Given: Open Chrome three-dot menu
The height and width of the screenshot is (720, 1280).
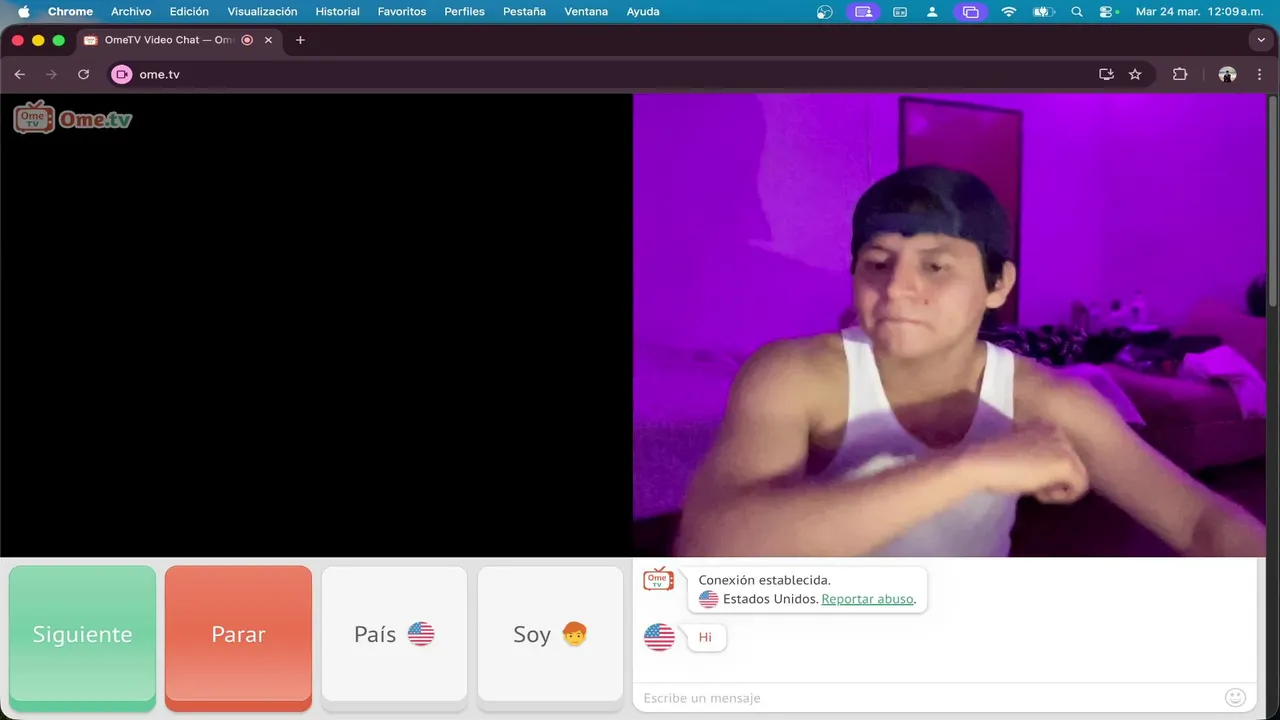Looking at the screenshot, I should click(1259, 74).
